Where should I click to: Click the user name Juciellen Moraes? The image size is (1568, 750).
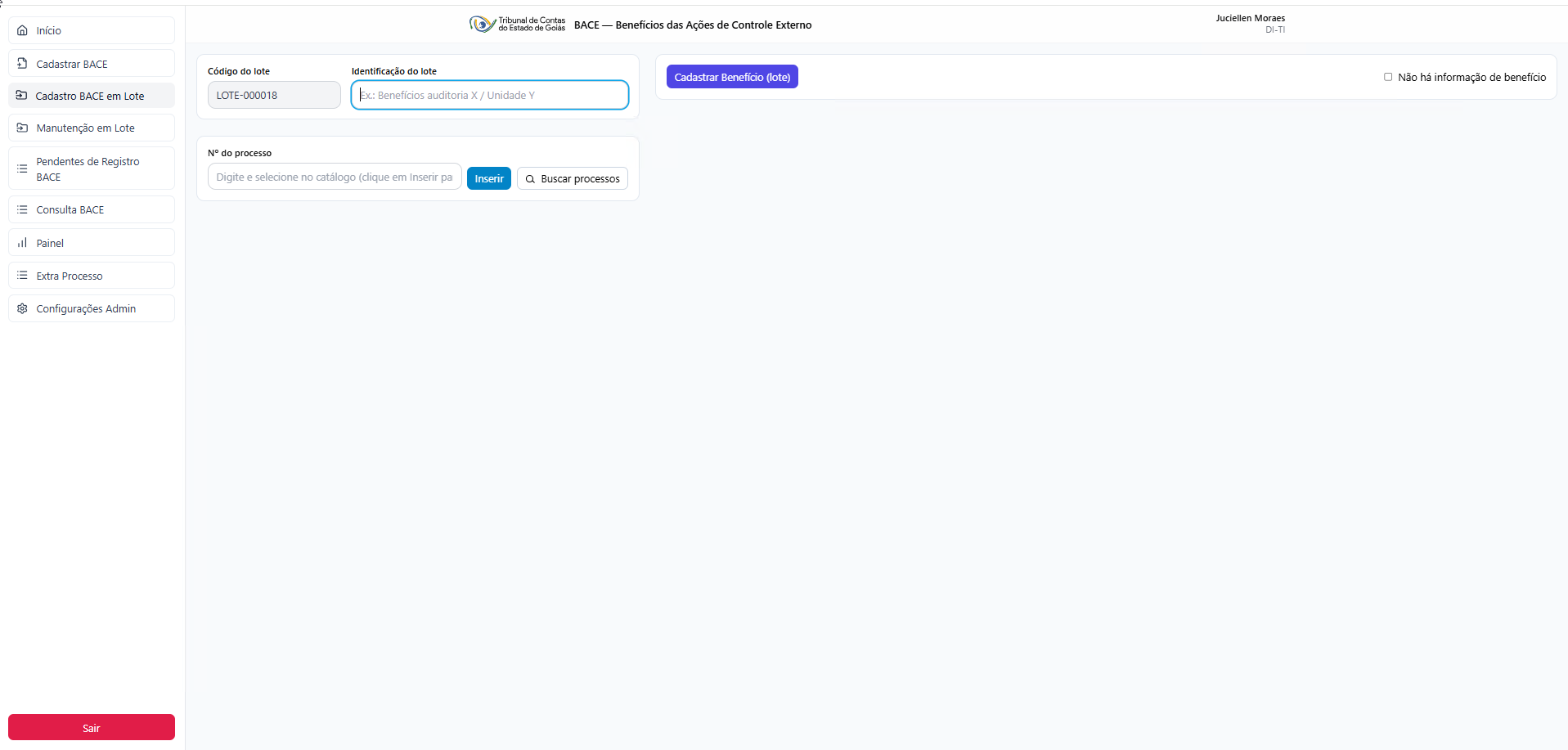(x=1250, y=18)
